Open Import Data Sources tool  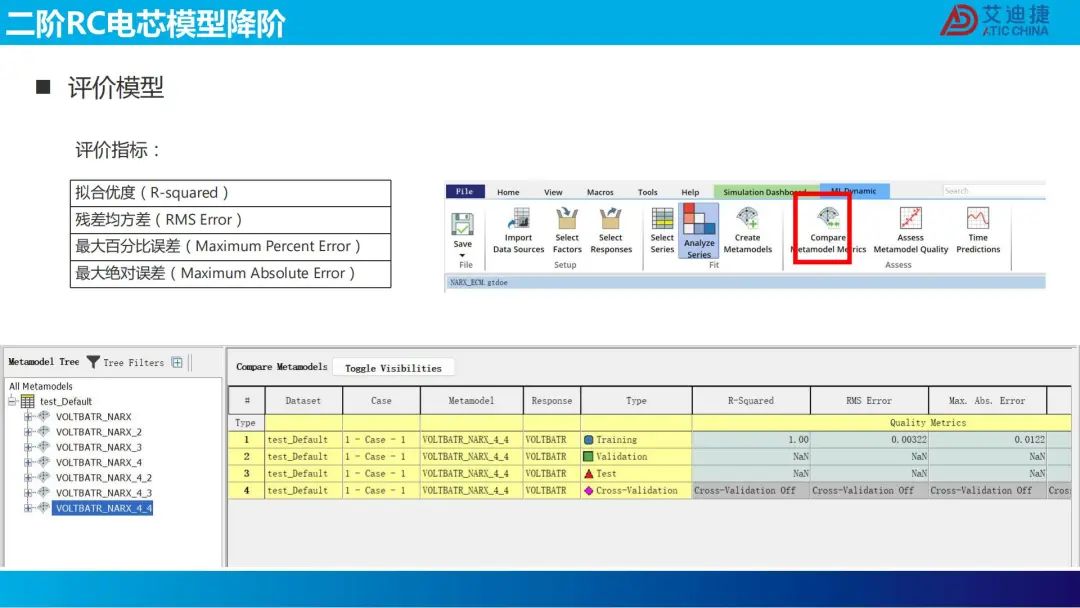518,220
